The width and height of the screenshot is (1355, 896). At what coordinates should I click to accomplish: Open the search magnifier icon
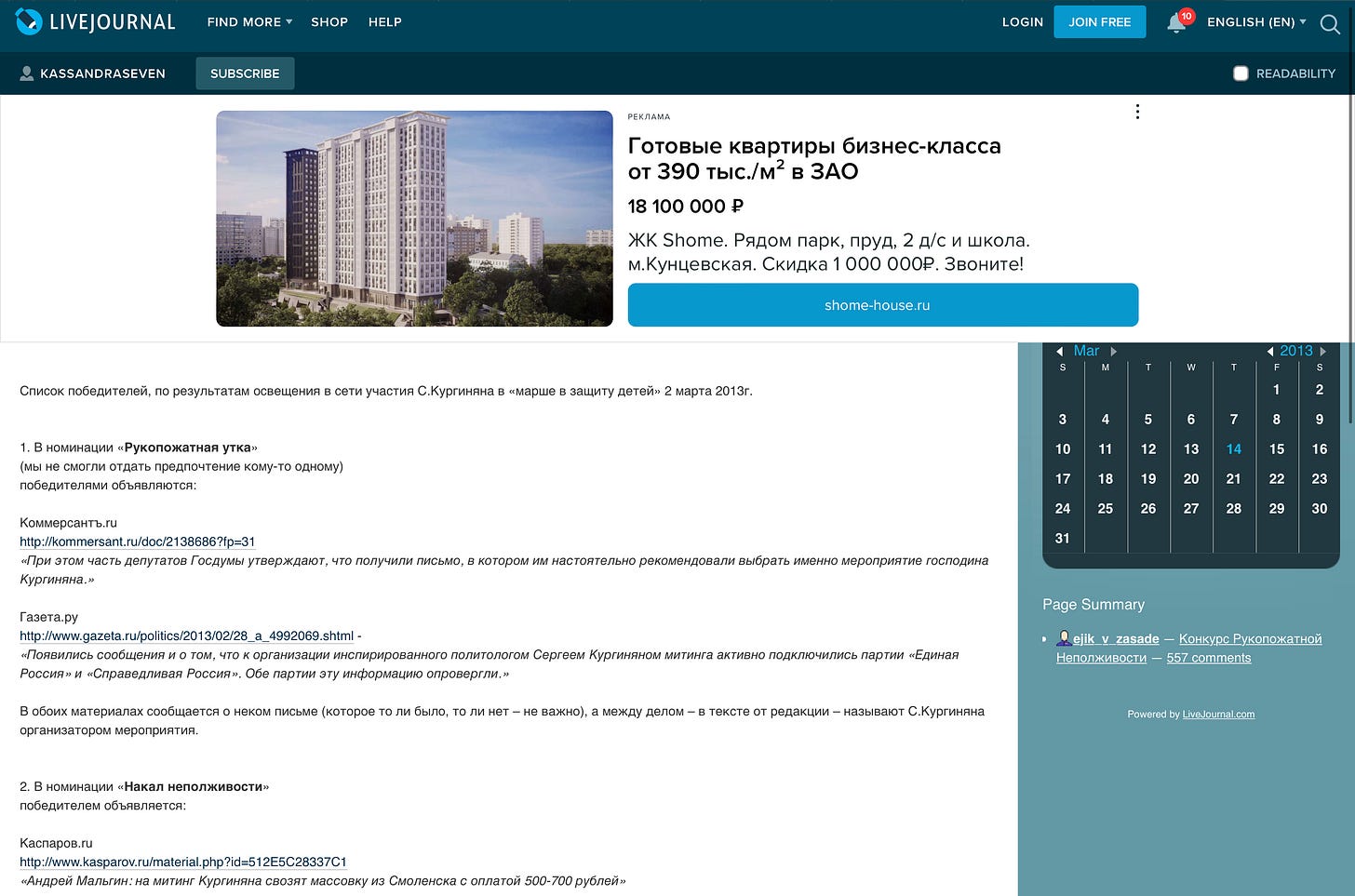click(1330, 23)
